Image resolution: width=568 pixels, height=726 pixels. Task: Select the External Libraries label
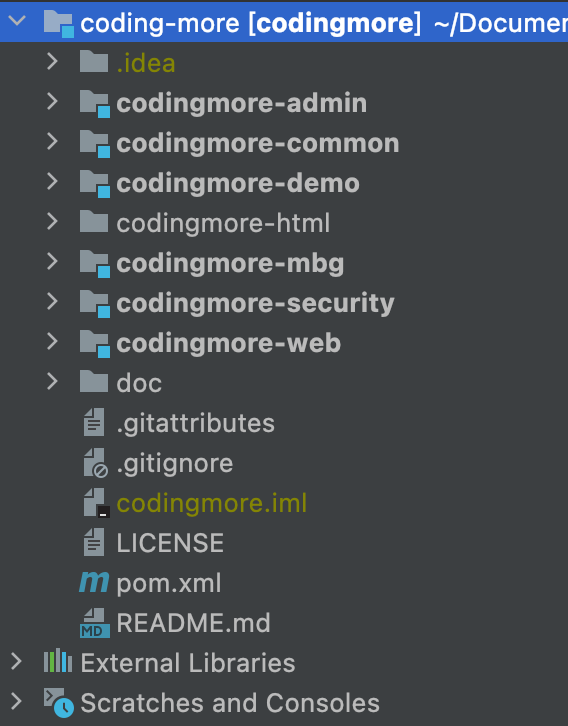point(188,663)
